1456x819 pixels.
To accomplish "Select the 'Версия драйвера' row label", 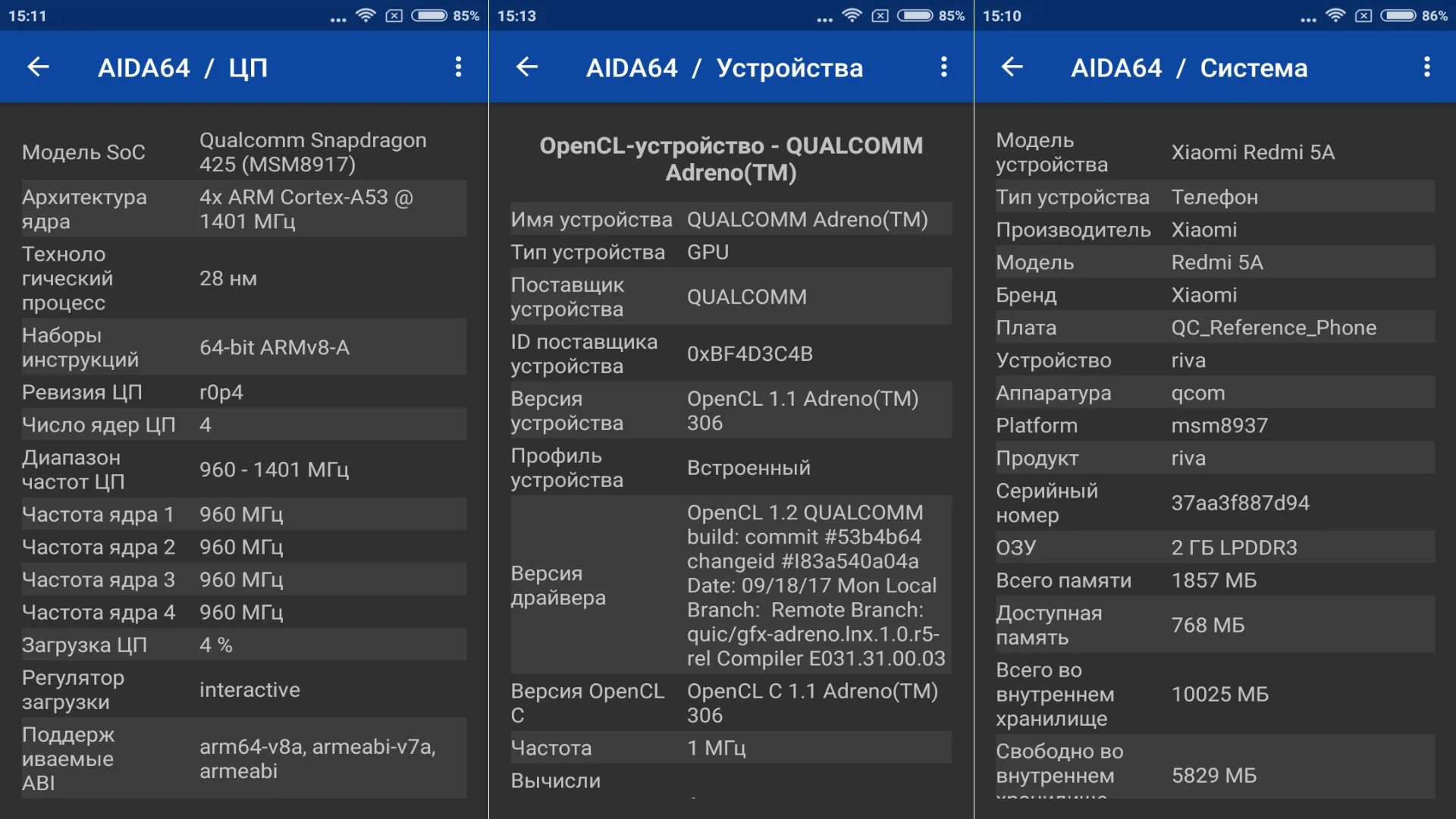I will tap(558, 585).
